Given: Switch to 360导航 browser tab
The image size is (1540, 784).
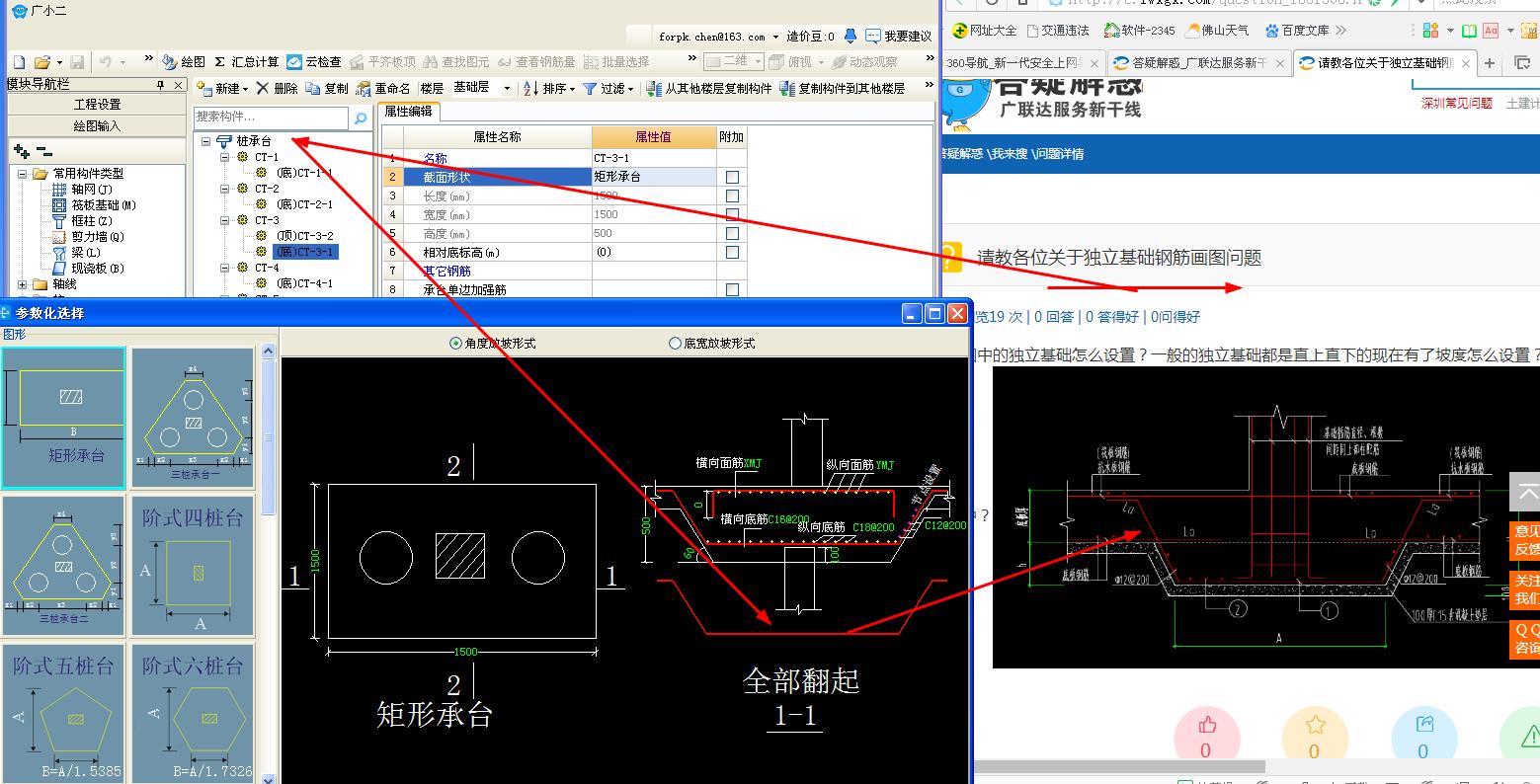Looking at the screenshot, I should (x=1021, y=63).
